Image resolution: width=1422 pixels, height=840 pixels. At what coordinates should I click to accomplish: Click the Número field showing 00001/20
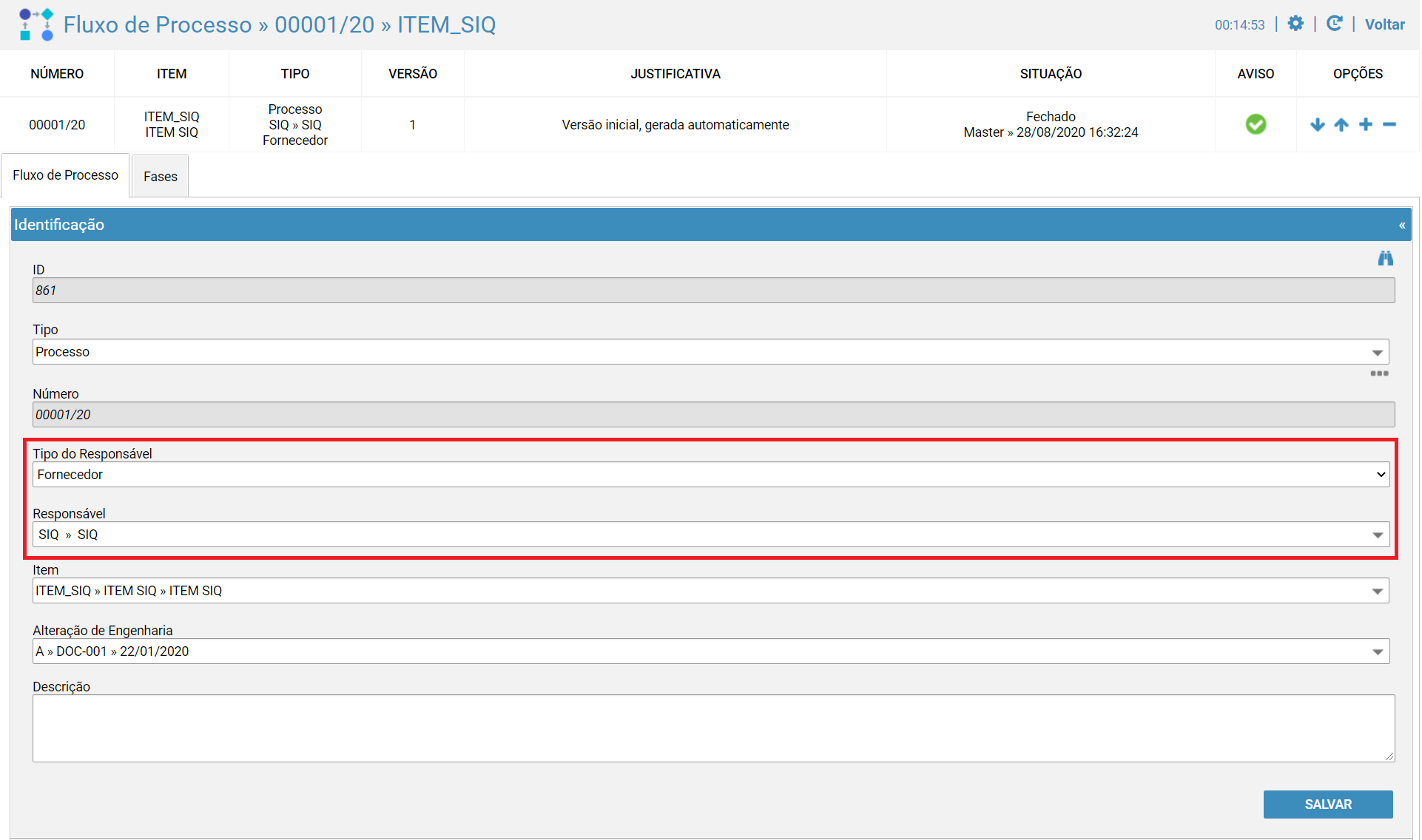(x=714, y=415)
